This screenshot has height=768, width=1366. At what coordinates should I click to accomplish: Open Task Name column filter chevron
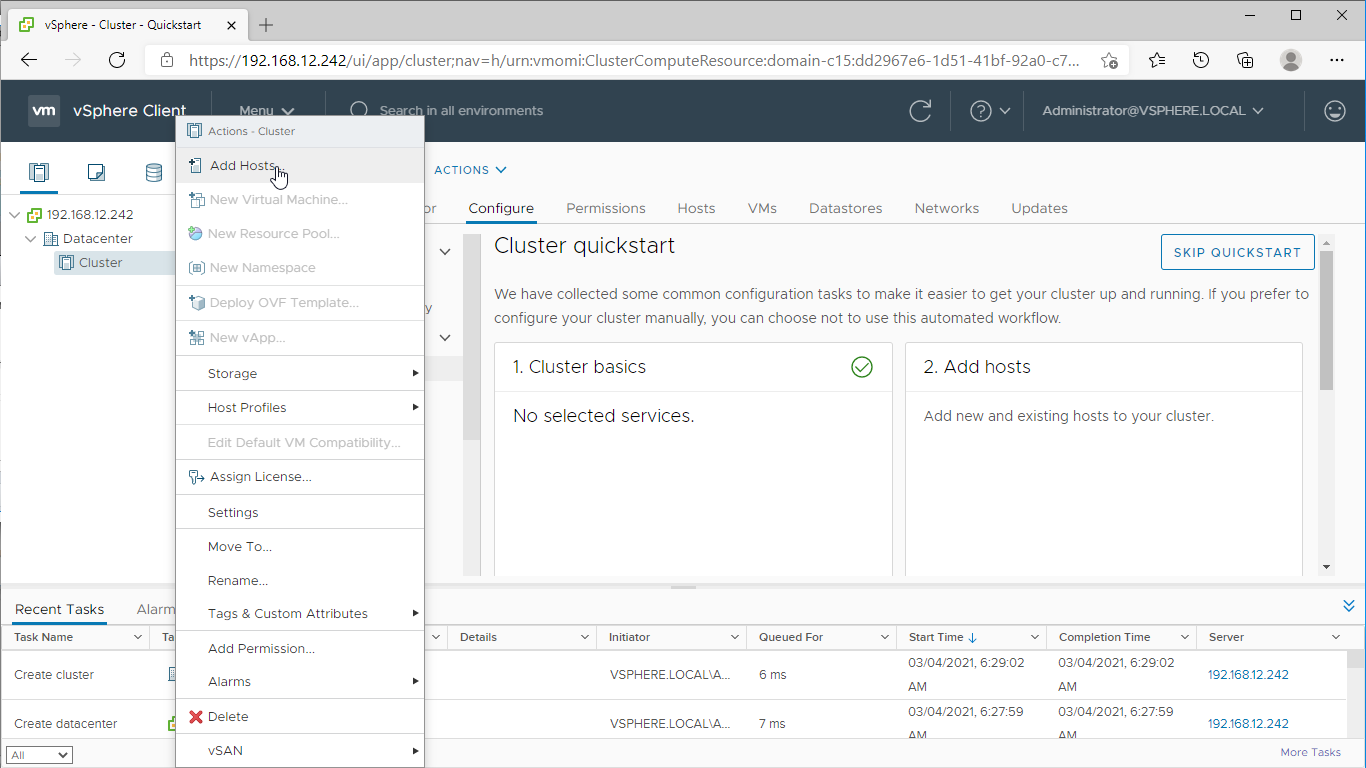click(x=138, y=637)
